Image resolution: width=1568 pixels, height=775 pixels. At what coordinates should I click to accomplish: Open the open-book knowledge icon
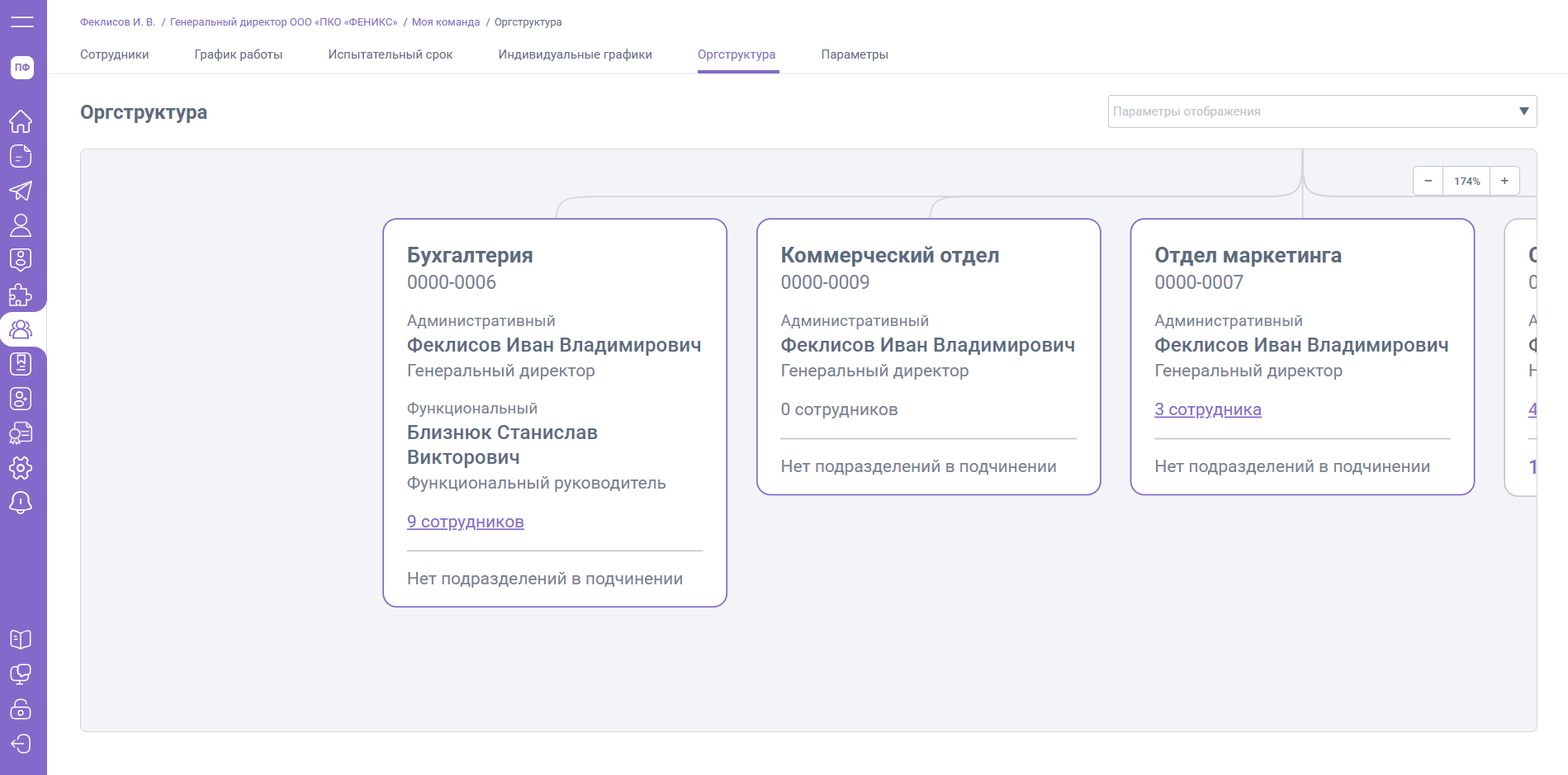(21, 640)
